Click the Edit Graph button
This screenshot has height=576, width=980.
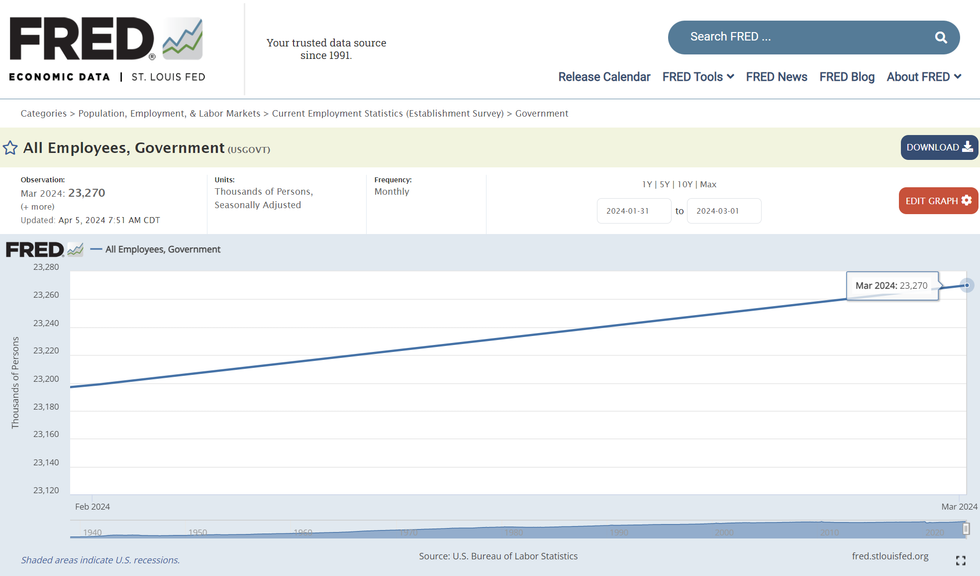[x=938, y=201]
